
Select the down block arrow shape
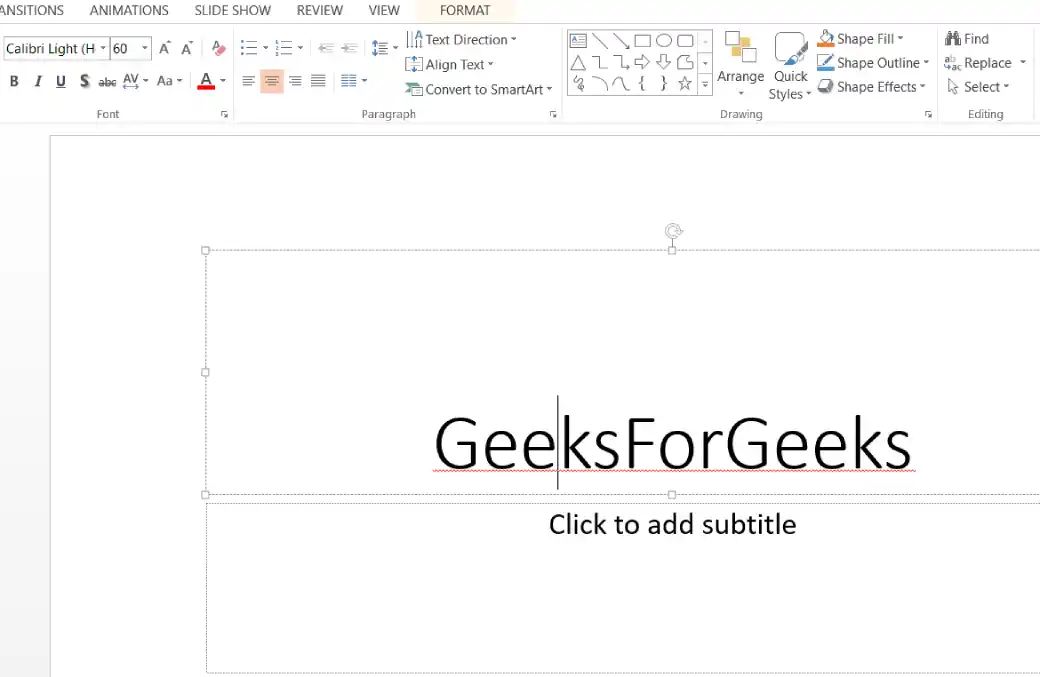pyautogui.click(x=663, y=62)
